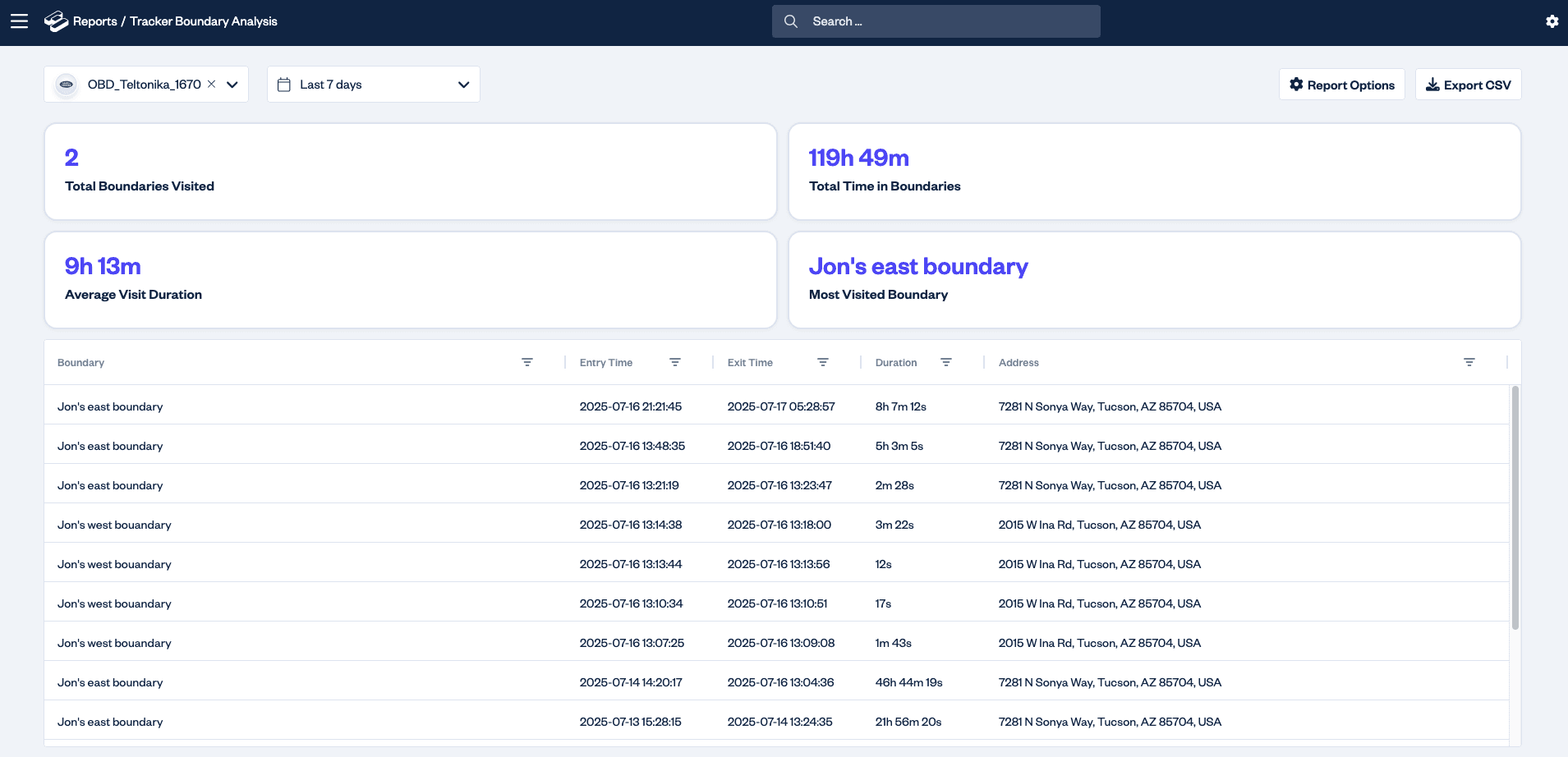The width and height of the screenshot is (1568, 757).
Task: Sort by the Boundary column header
Action: [81, 363]
